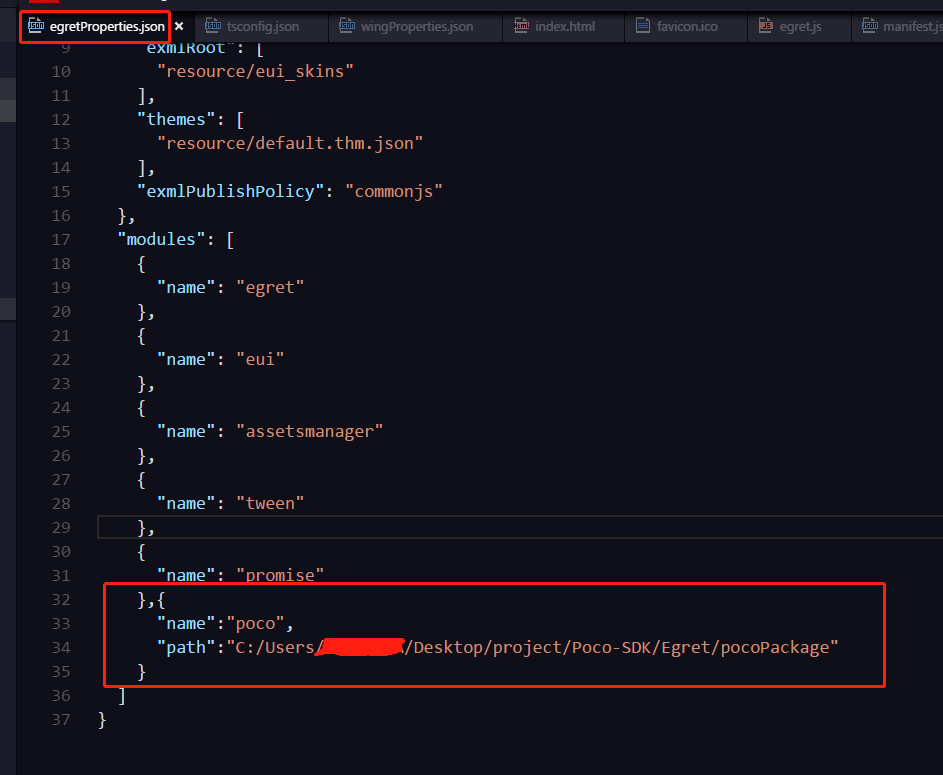Click the "resource/default.thm.json" value
Viewport: 943px width, 775px height.
(290, 144)
